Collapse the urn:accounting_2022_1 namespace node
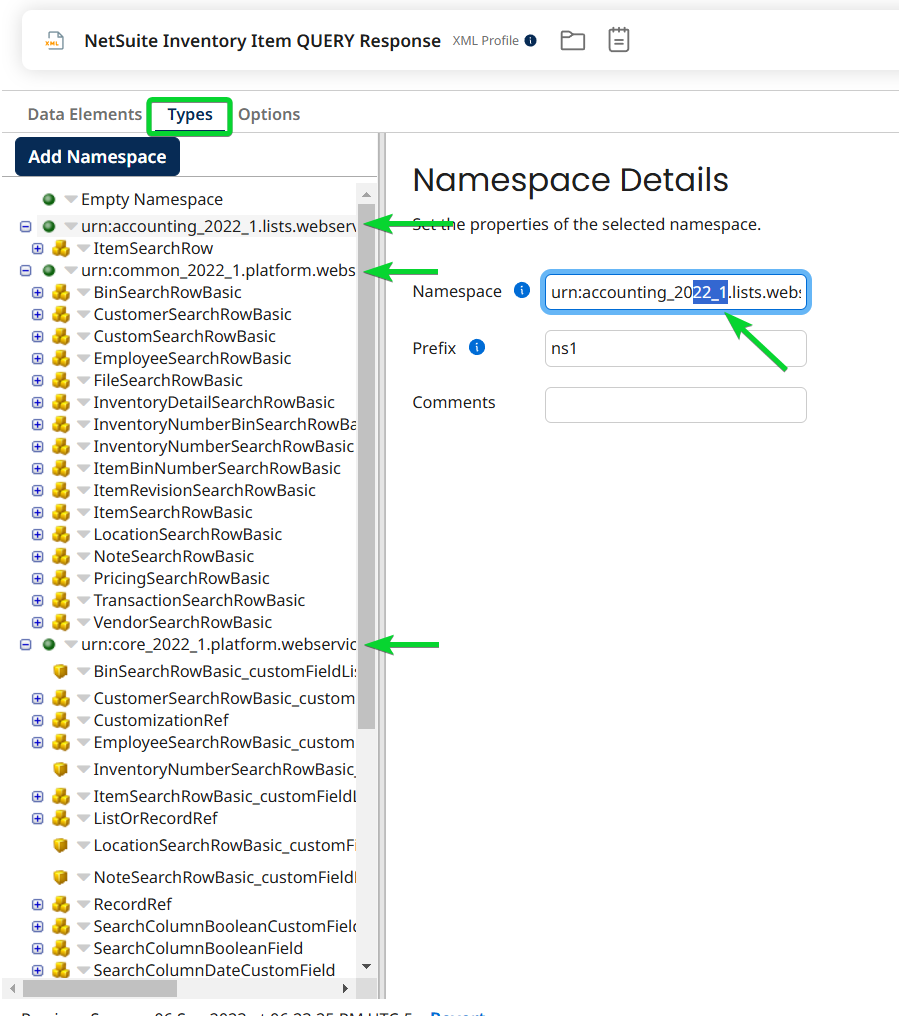This screenshot has width=899, height=1016. tap(25, 227)
